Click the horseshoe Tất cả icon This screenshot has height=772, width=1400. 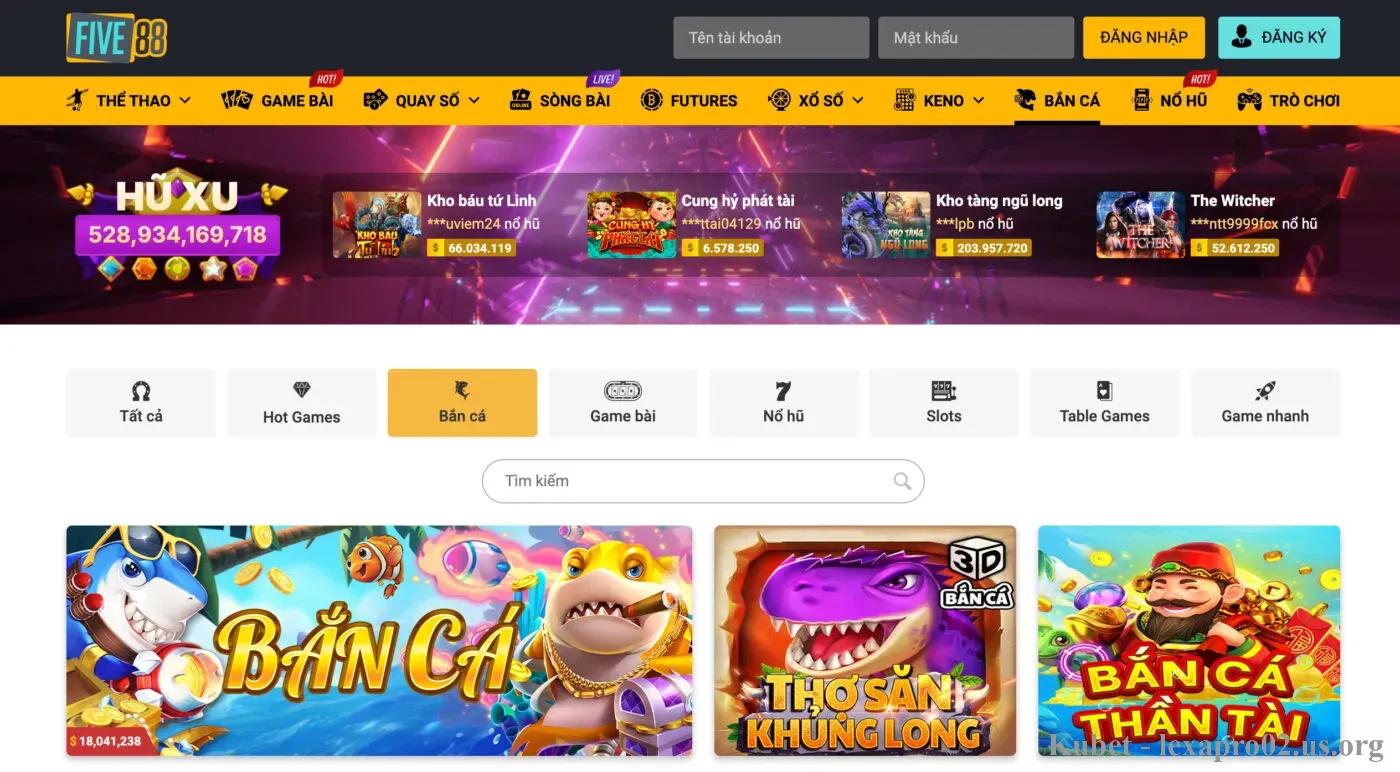pos(141,390)
